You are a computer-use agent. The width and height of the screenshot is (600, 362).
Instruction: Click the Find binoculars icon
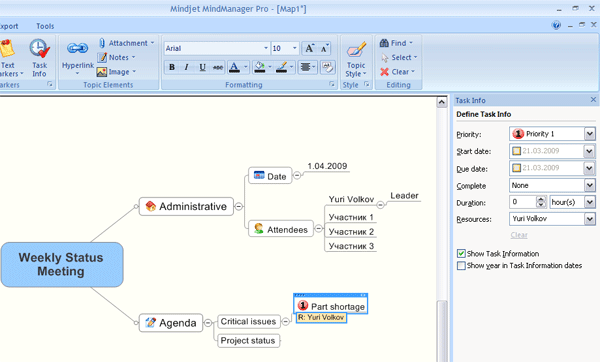point(384,43)
